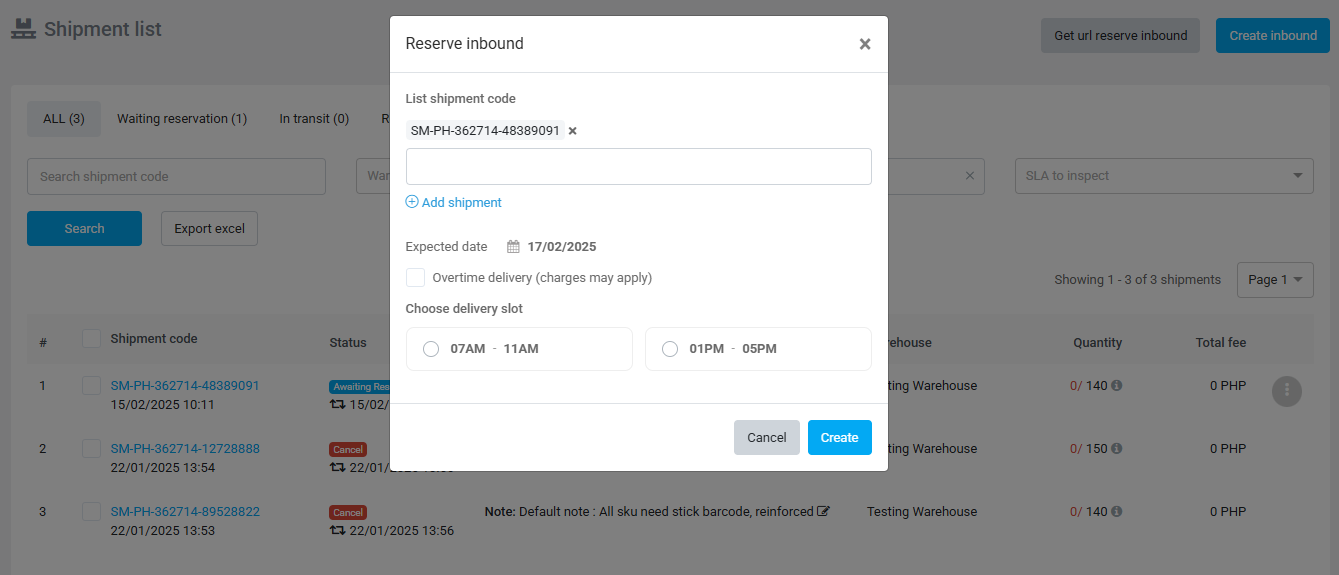
Task: Edit note icon on third shipment row
Action: click(823, 511)
